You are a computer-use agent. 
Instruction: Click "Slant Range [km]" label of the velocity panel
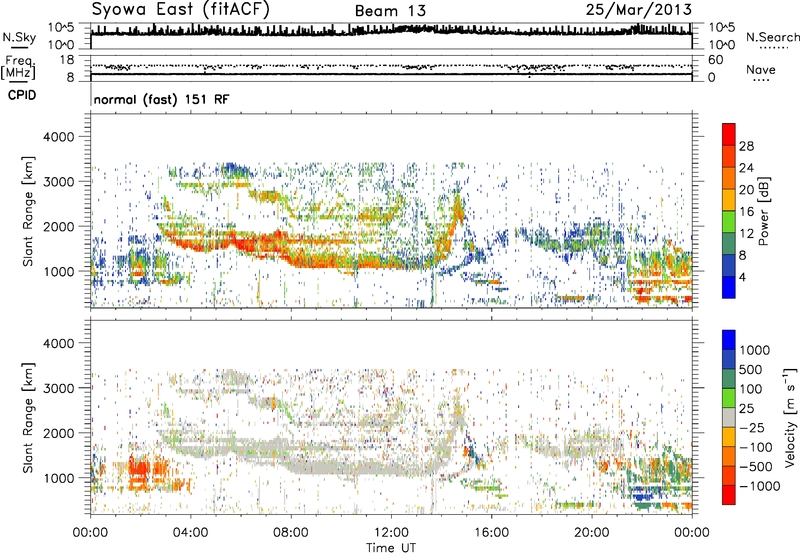28,418
